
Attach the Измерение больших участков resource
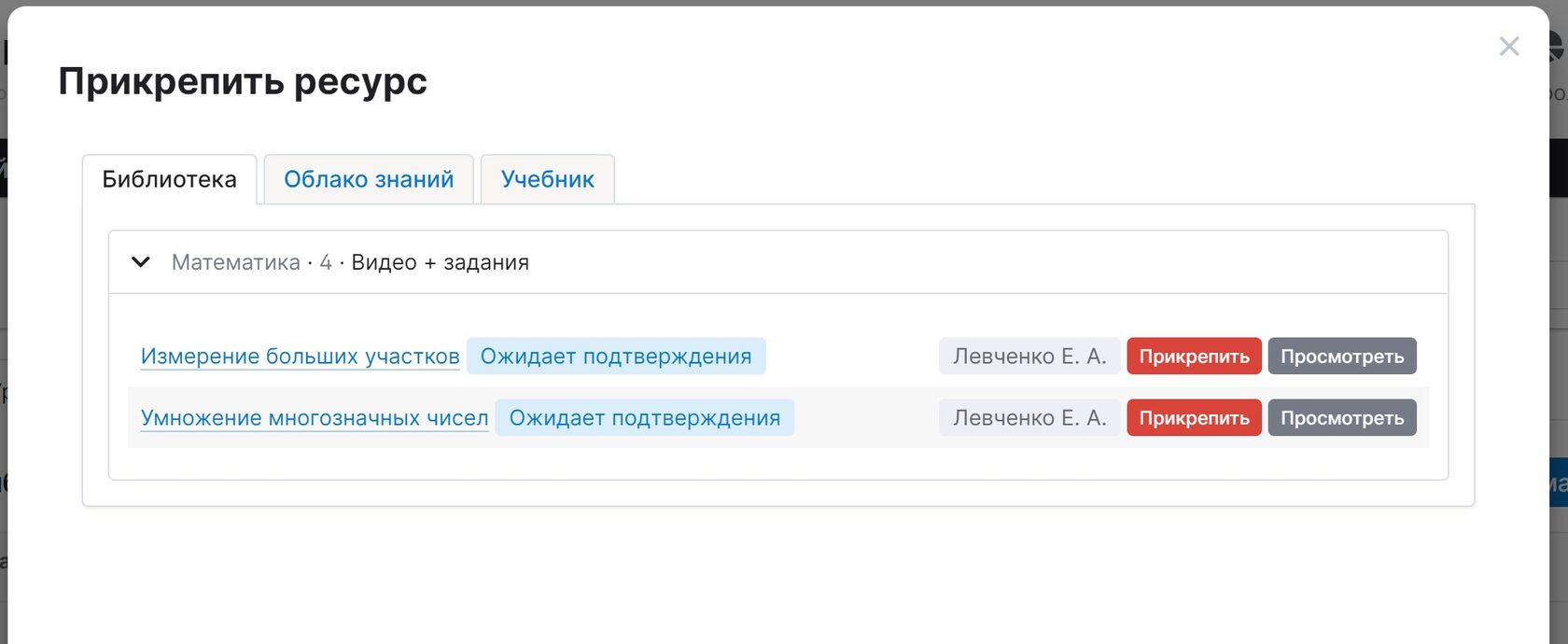(1194, 357)
